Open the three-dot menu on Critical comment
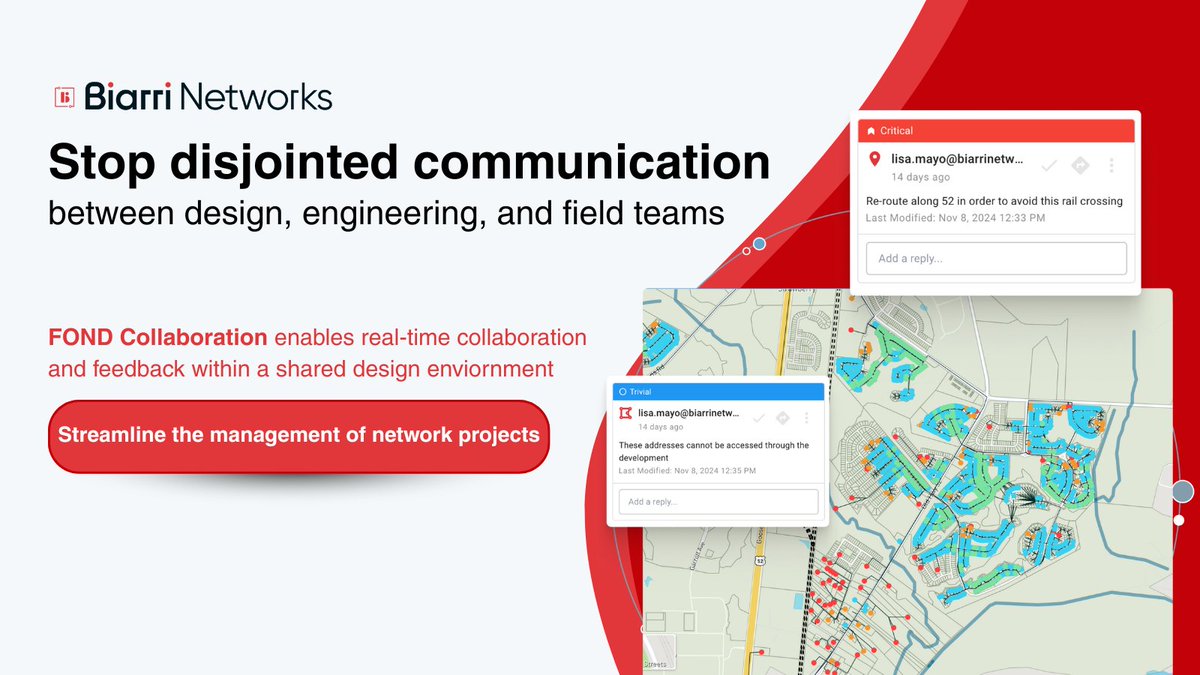This screenshot has width=1200, height=675. 1113,165
